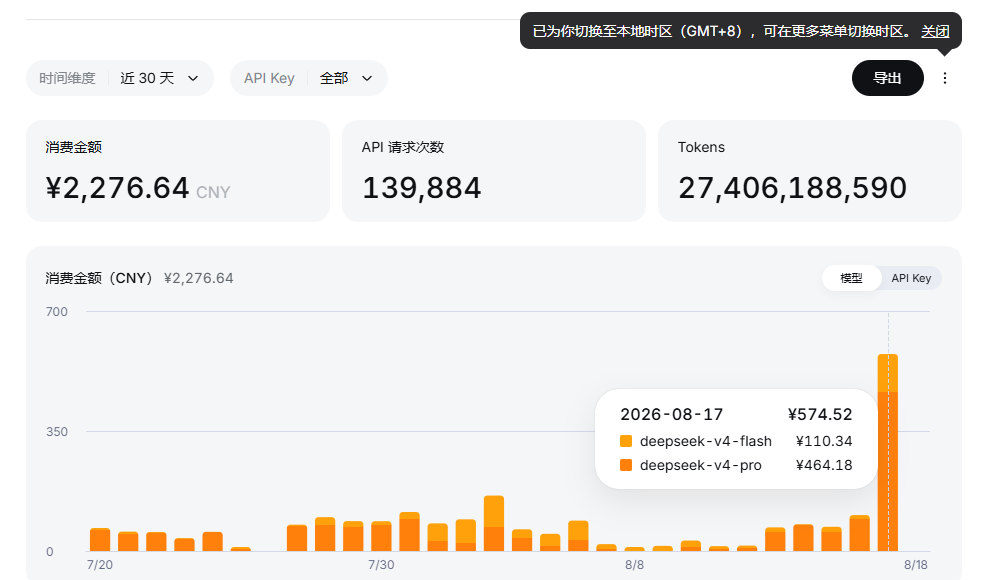The width and height of the screenshot is (1004, 580).
Task: Open the three-dot more options menu
Action: click(944, 78)
